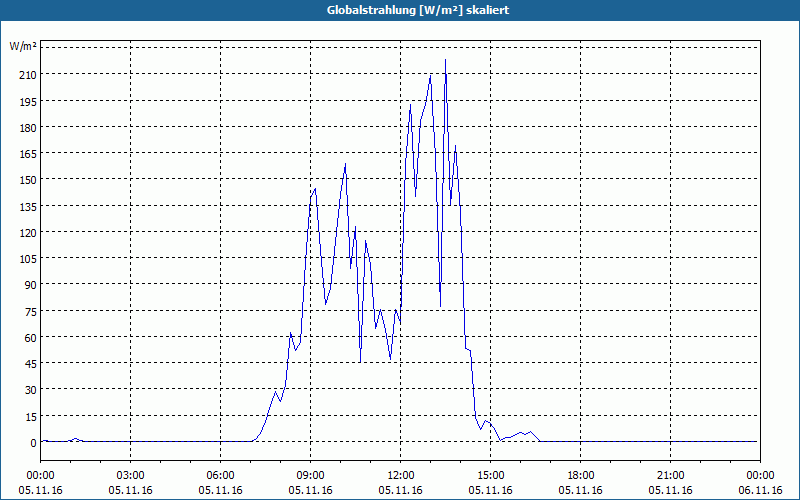This screenshot has width=800, height=500.
Task: Click the 0 y-axis value
Action: pyautogui.click(x=34, y=443)
